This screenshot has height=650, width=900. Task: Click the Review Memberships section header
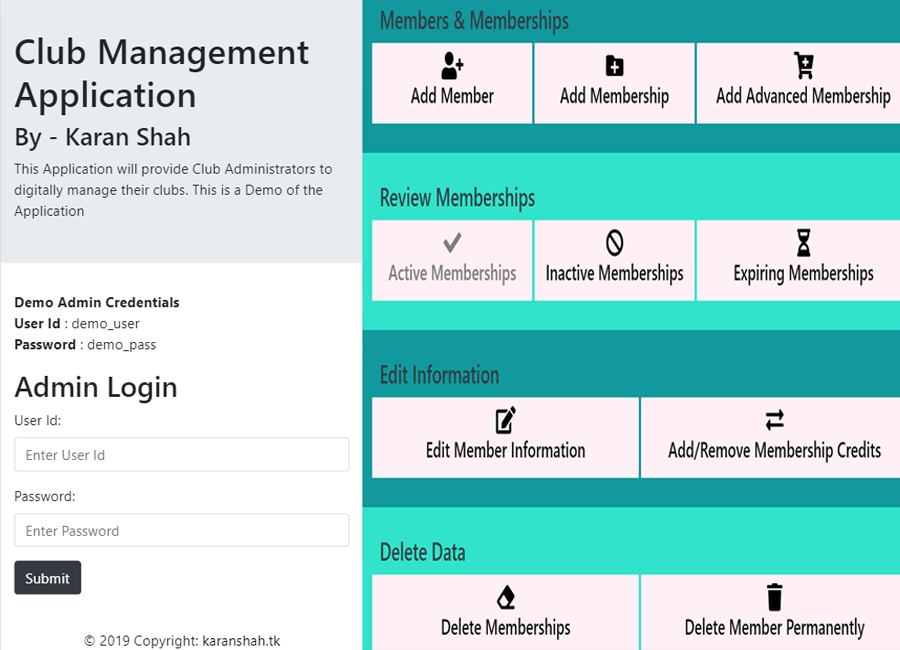pos(456,198)
